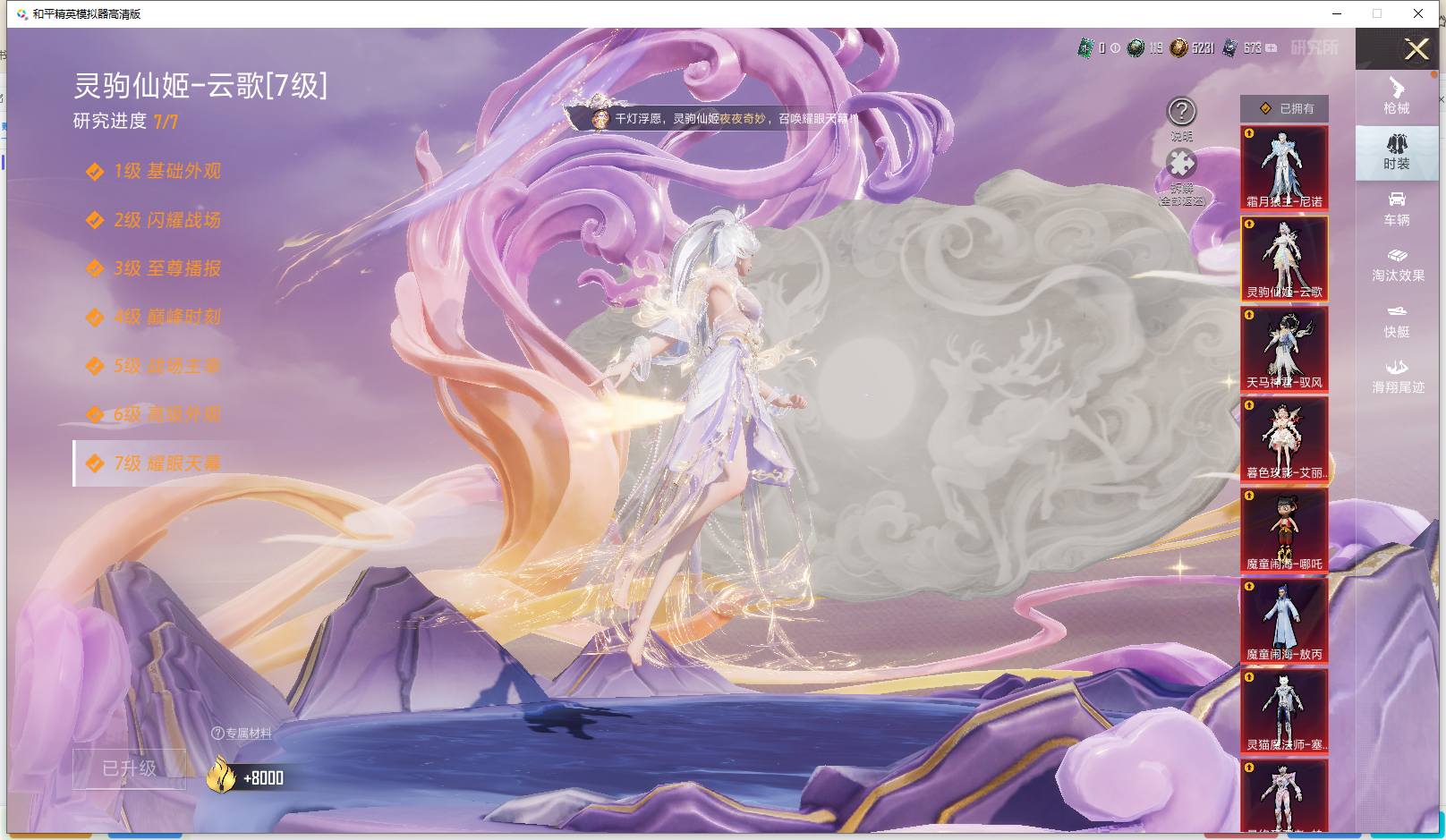Click the blue voucher currency icon

tap(1230, 48)
